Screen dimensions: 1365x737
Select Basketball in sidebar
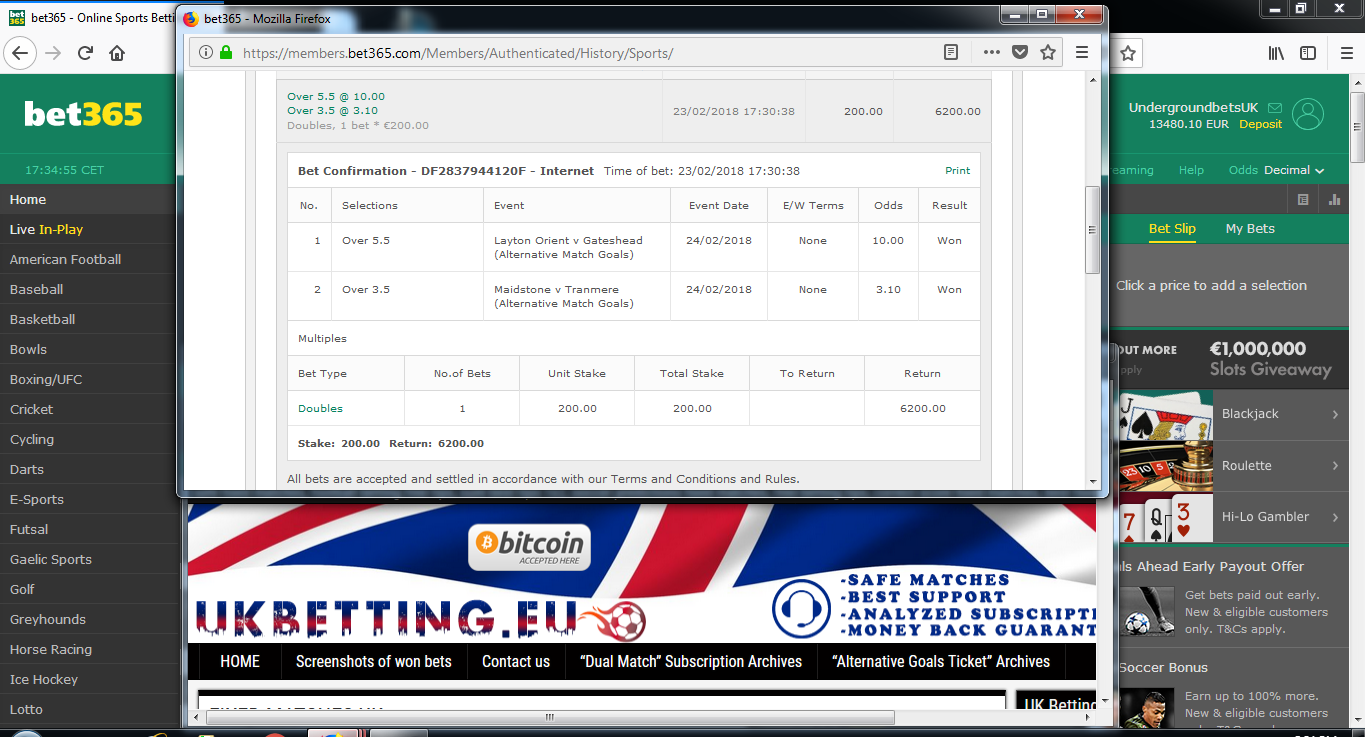click(x=90, y=319)
